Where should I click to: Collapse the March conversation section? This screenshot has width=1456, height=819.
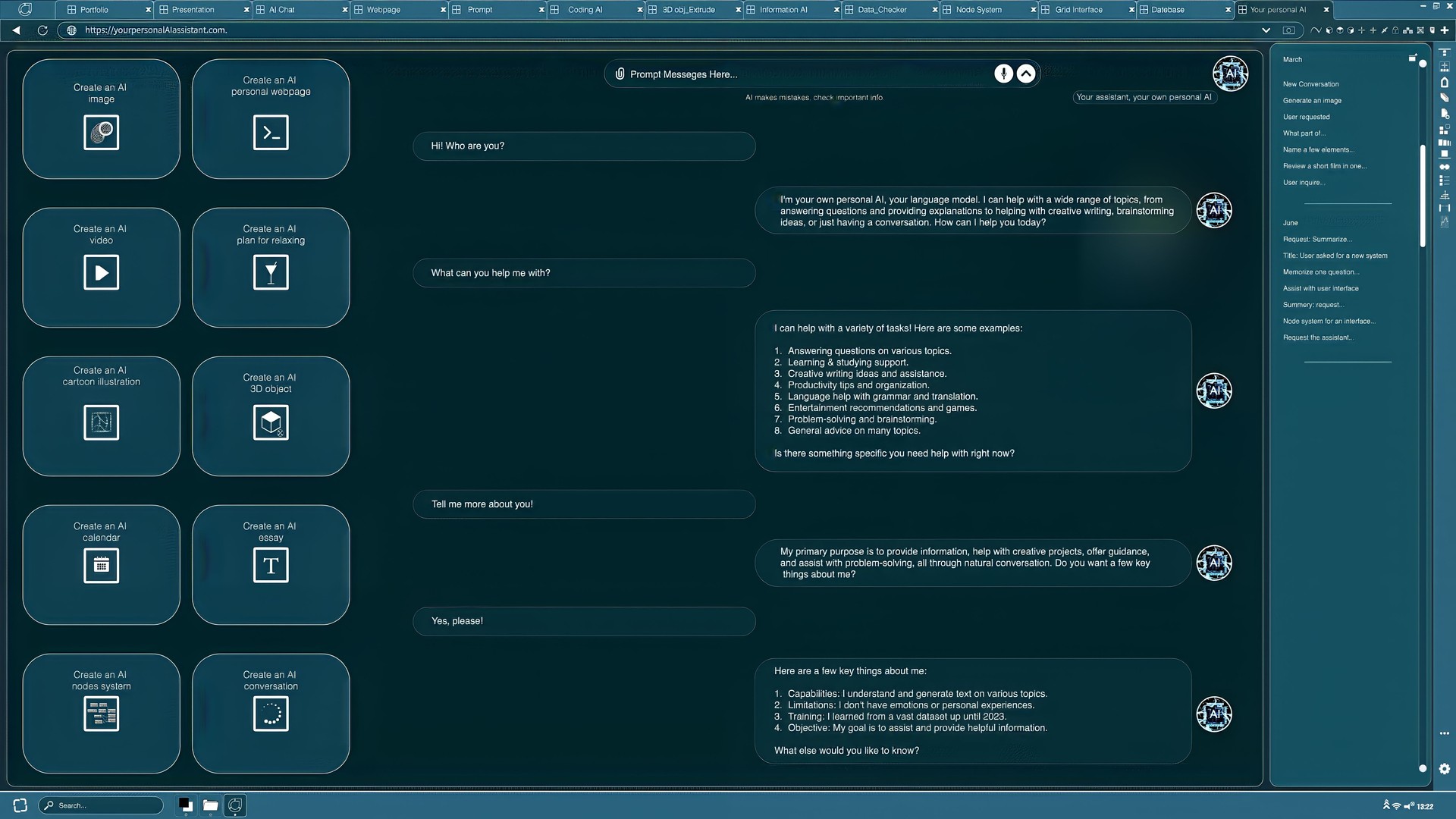tap(1291, 59)
